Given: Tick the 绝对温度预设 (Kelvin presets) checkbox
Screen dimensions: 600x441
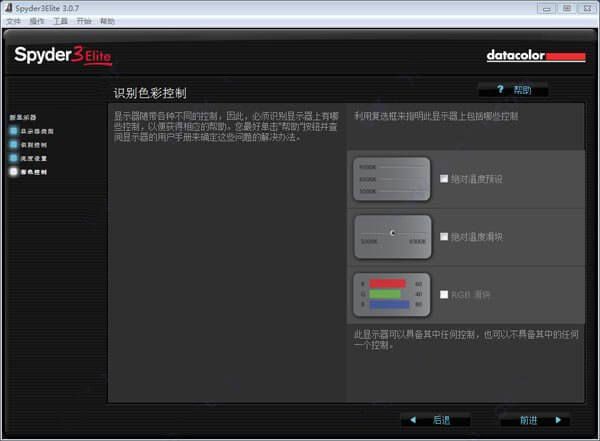Looking at the screenshot, I should point(444,179).
